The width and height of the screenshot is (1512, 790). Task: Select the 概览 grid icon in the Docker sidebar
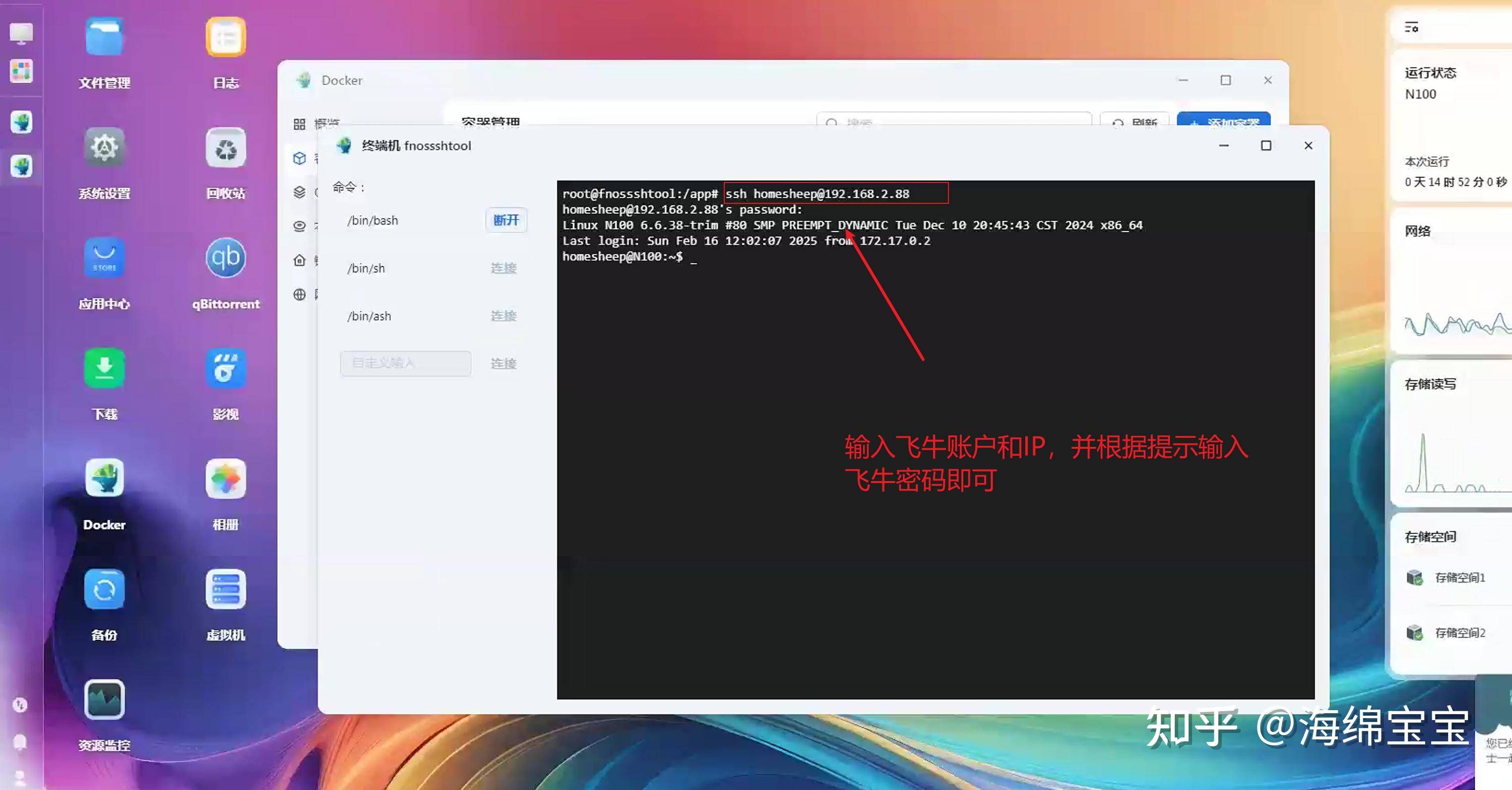coord(299,124)
